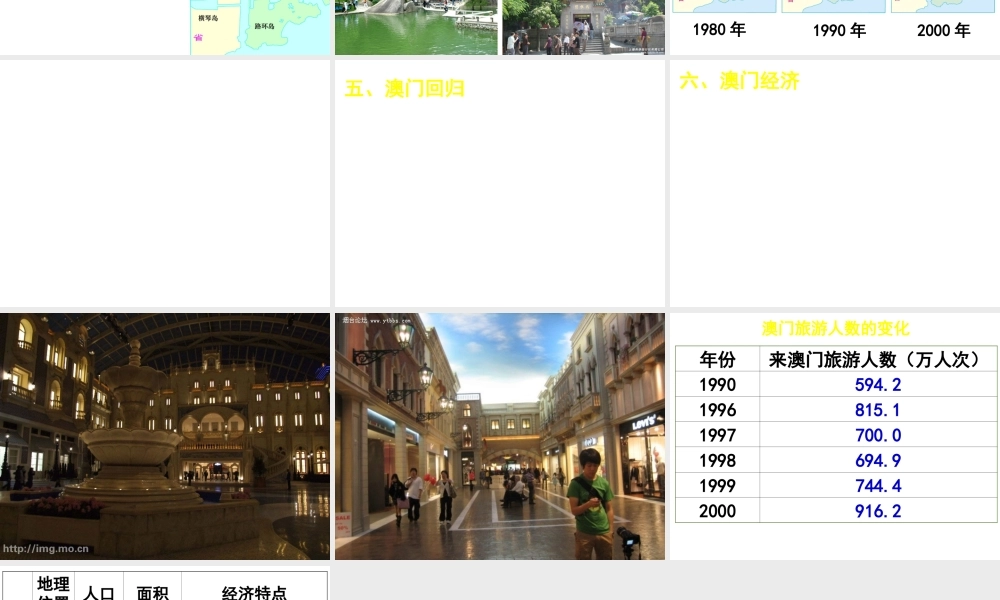Select the blank white slide thumbnail

coord(165,184)
